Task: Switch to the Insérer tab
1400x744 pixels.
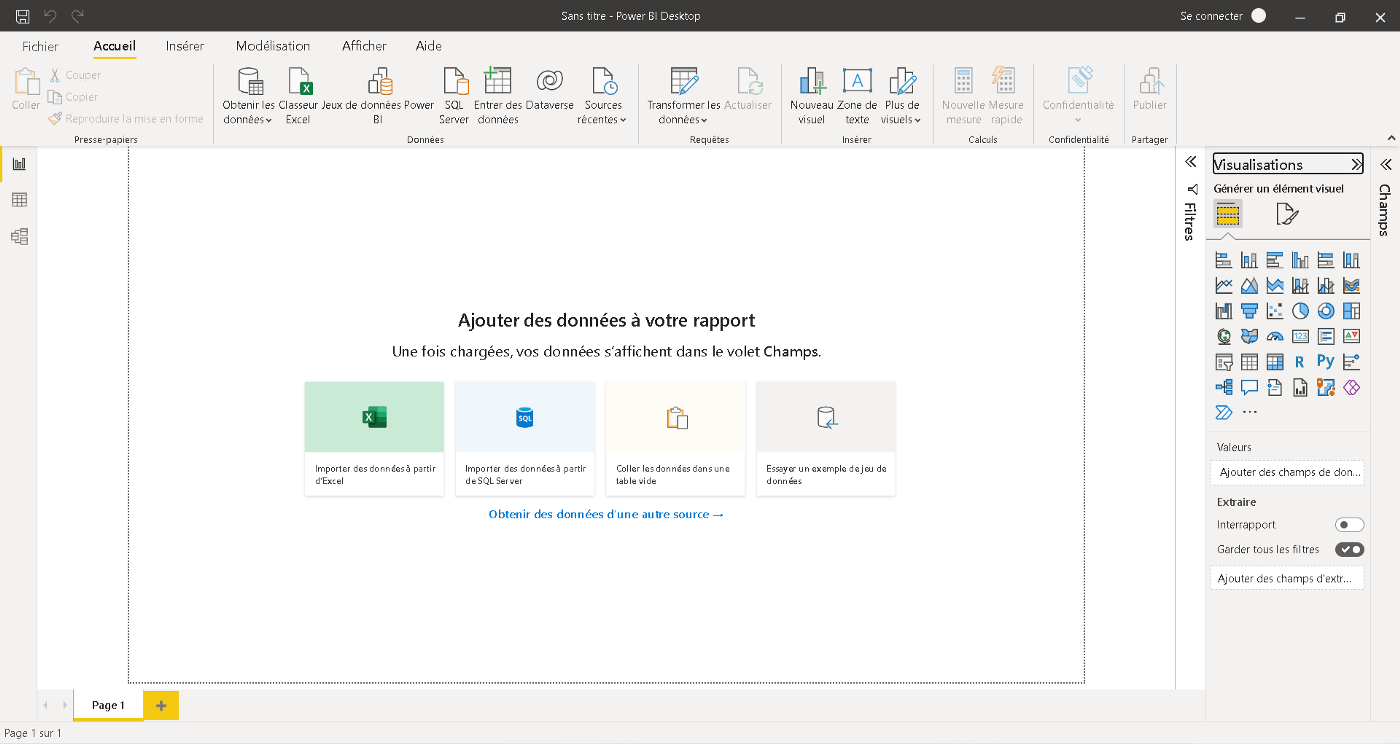Action: (185, 46)
